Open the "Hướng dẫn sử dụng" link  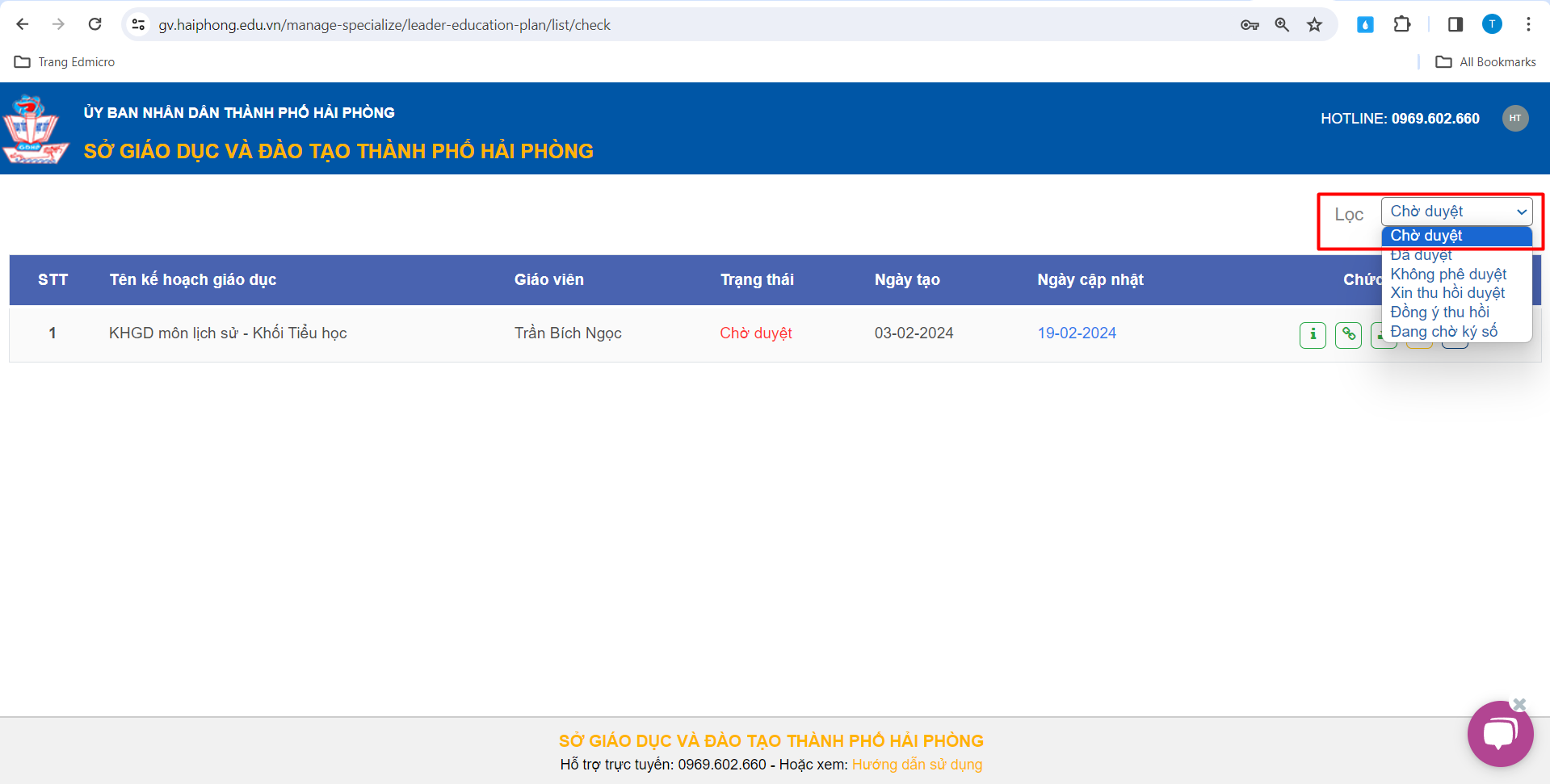click(917, 765)
